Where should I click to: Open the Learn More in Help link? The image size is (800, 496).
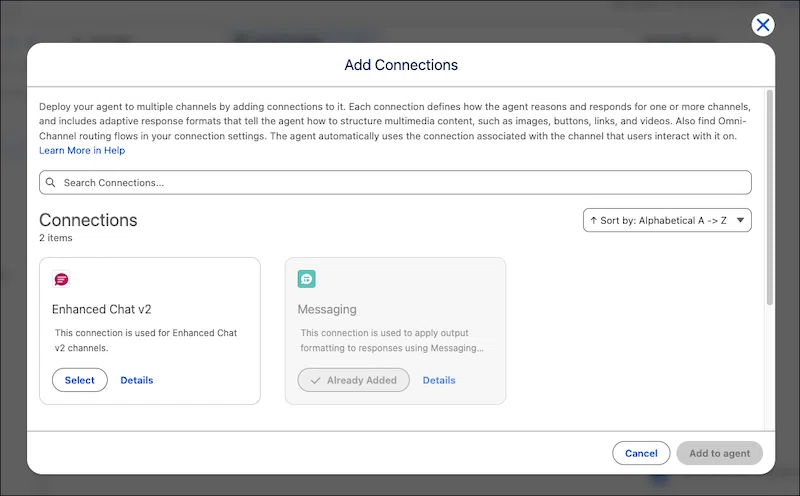click(82, 151)
